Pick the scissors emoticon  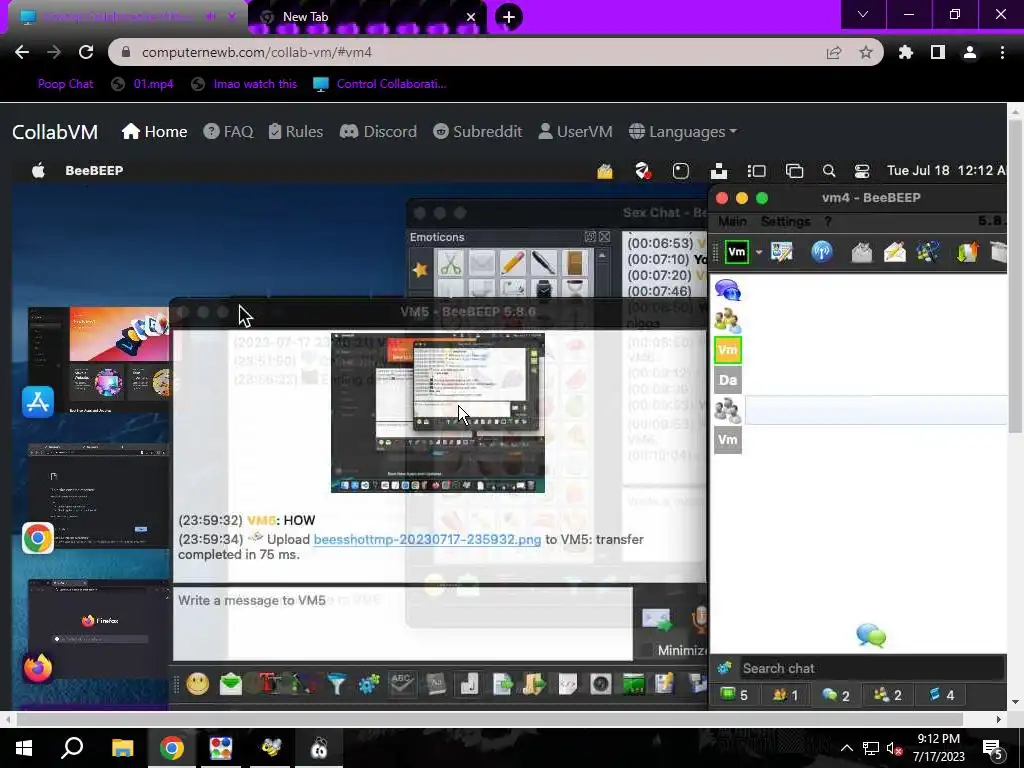450,263
